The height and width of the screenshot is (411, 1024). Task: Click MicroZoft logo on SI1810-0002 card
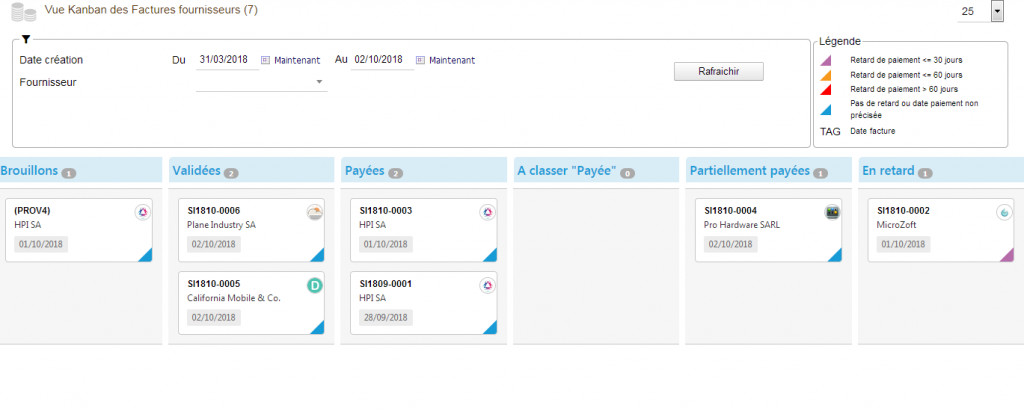tap(1004, 212)
